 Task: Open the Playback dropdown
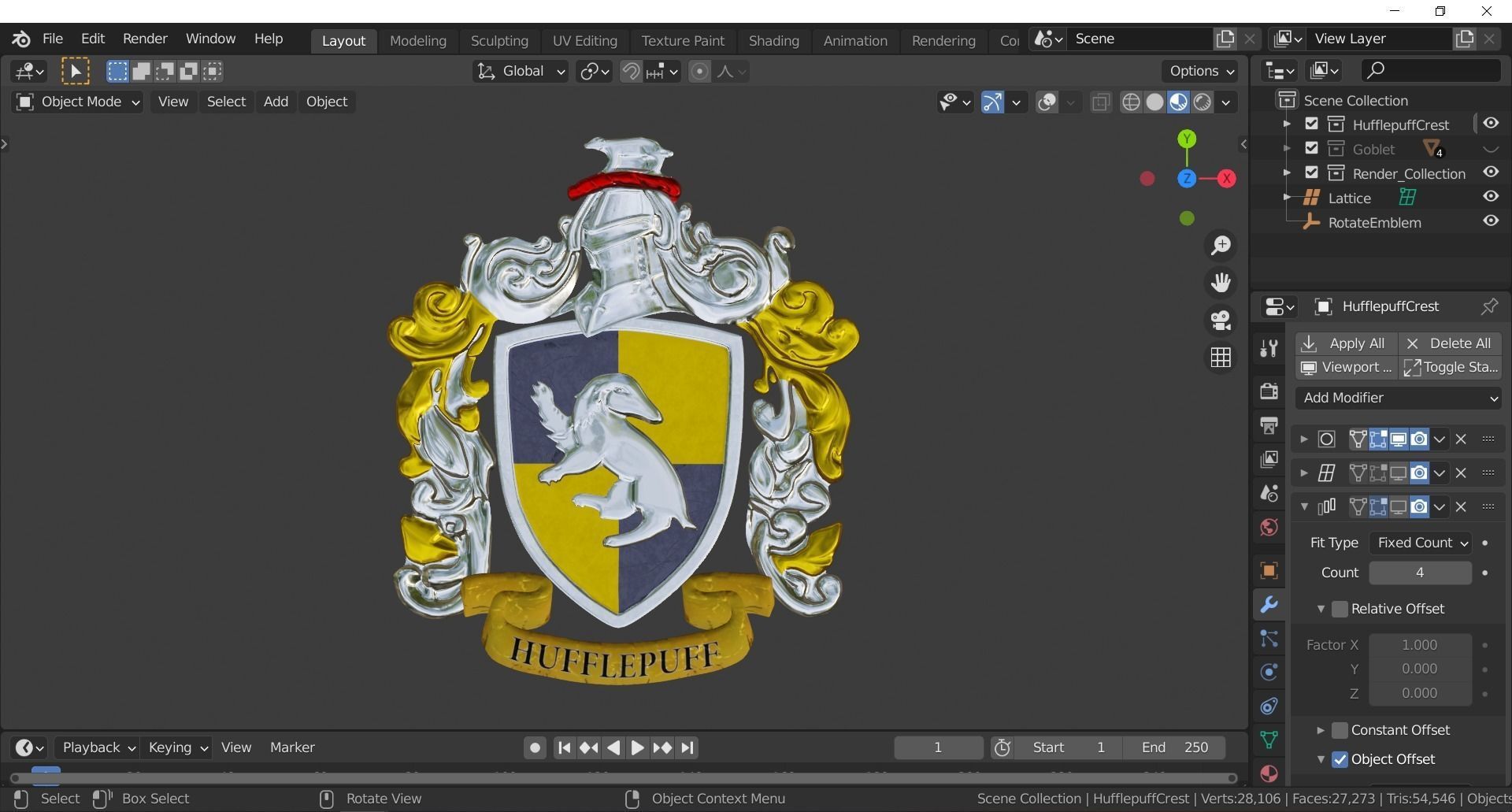tap(98, 747)
